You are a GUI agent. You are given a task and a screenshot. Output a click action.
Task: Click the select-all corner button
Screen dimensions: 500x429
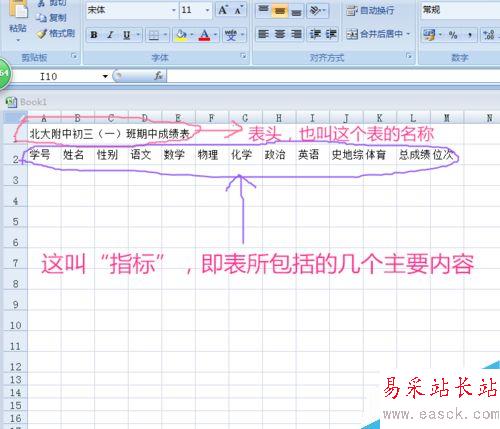[15, 117]
